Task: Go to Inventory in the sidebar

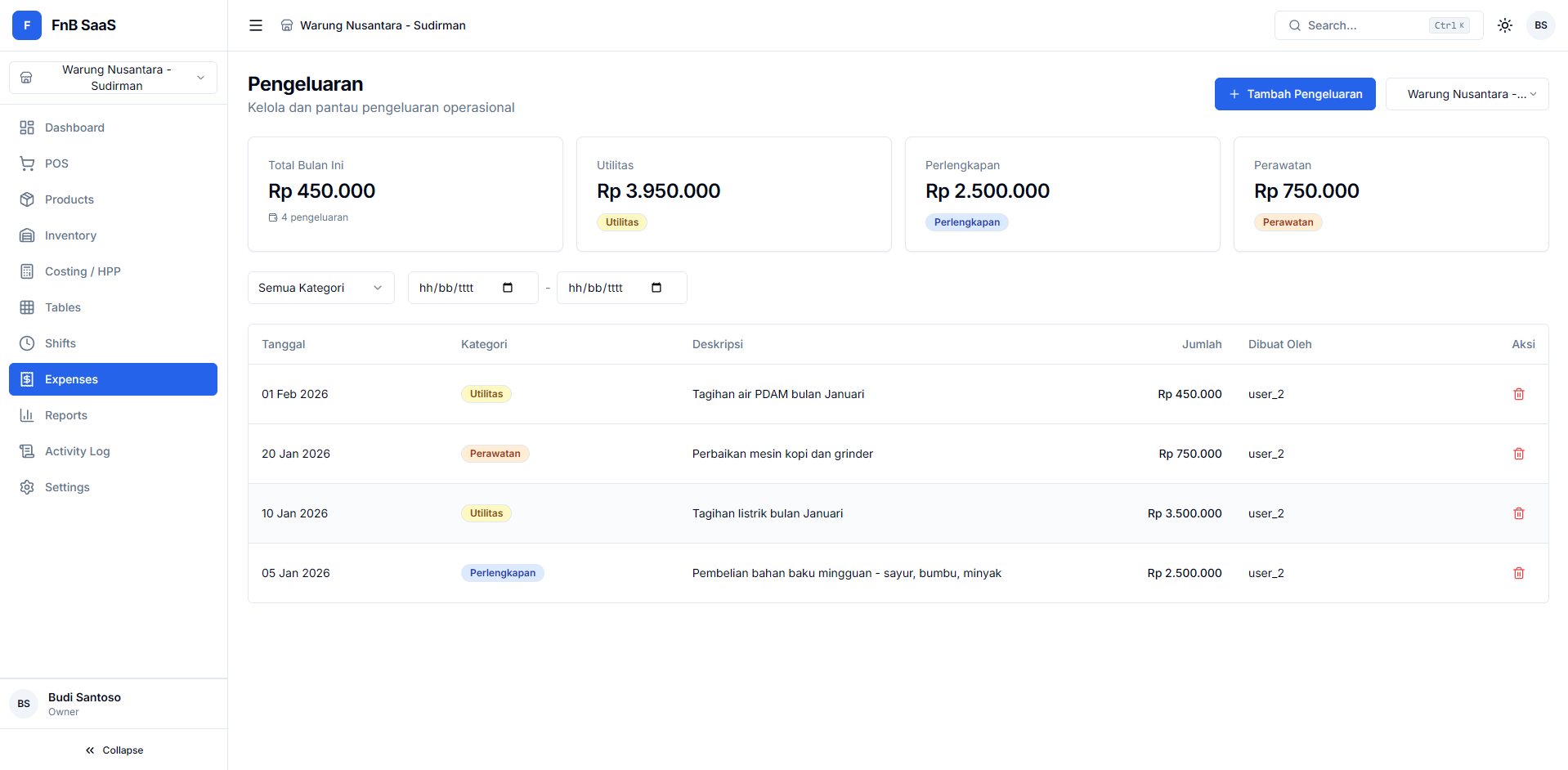Action: pos(70,235)
